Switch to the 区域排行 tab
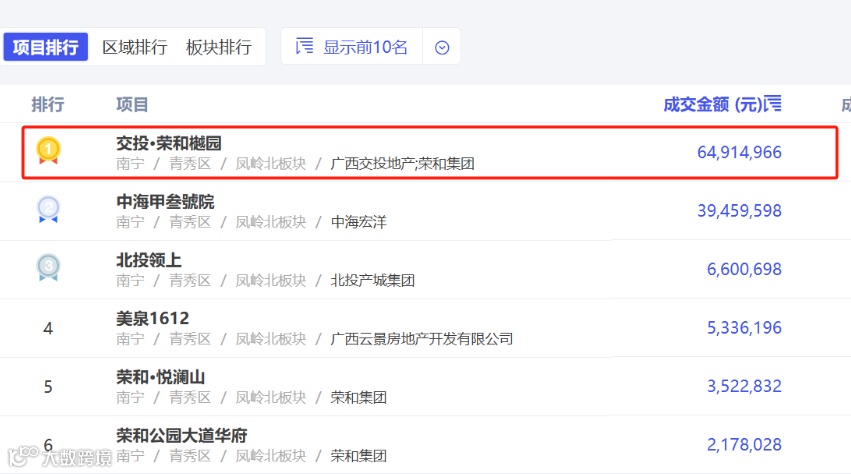The image size is (851, 474). pos(135,47)
